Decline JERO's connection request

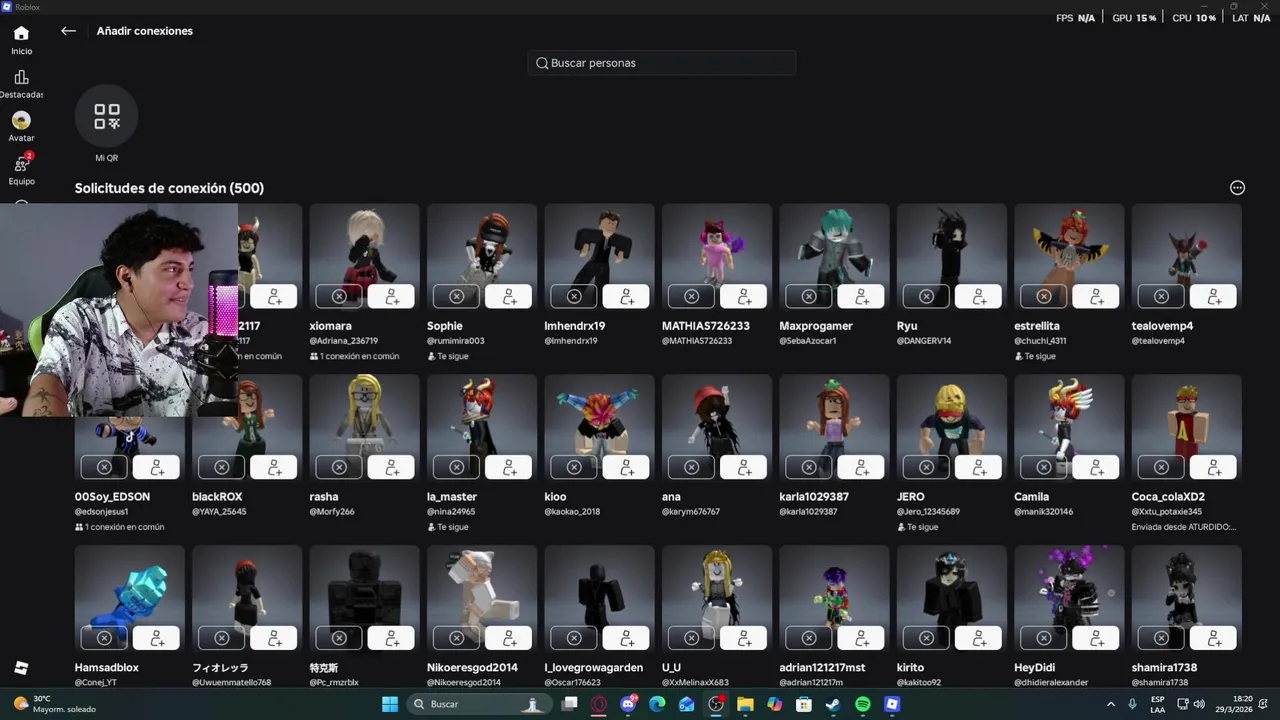[927, 467]
